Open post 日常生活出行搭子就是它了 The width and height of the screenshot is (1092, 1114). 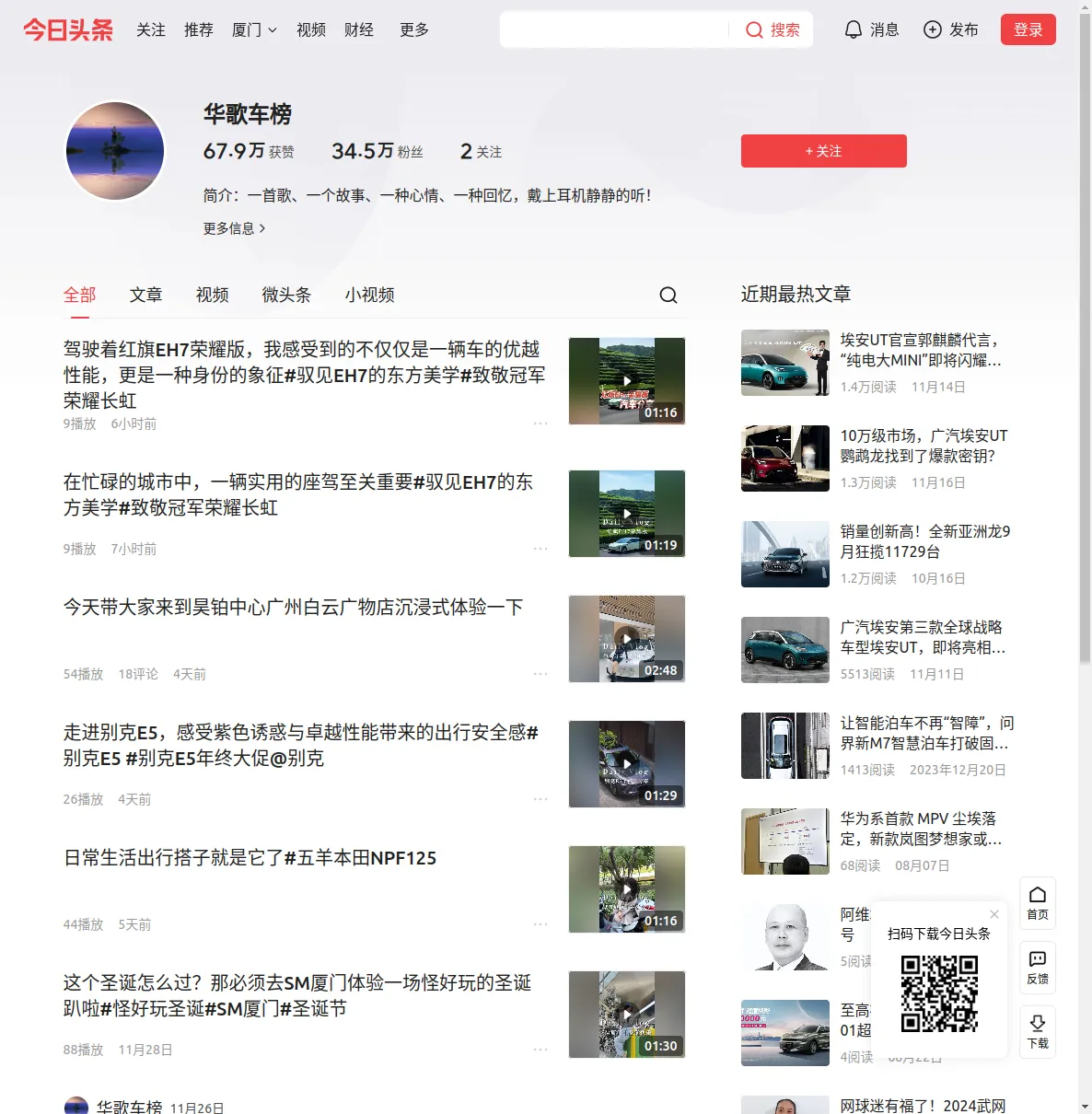(x=250, y=858)
